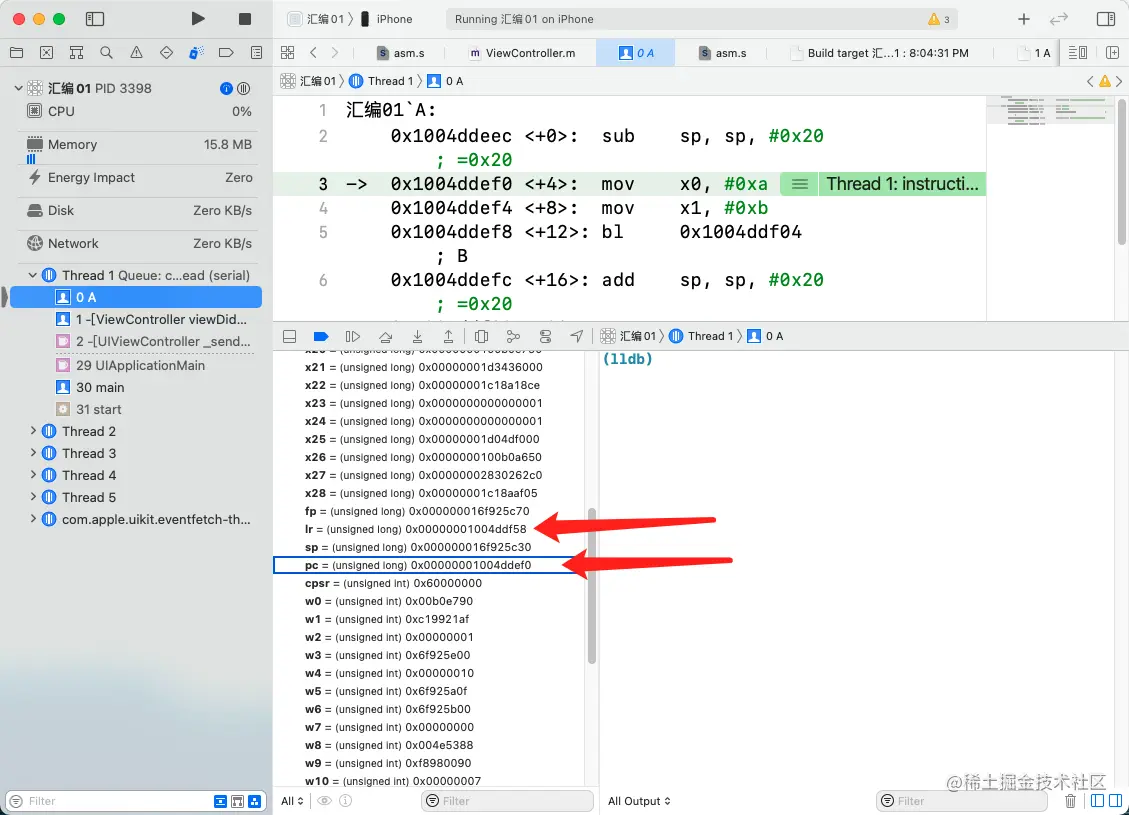This screenshot has height=815, width=1129.
Task: Continue program execution
Action: click(x=352, y=336)
